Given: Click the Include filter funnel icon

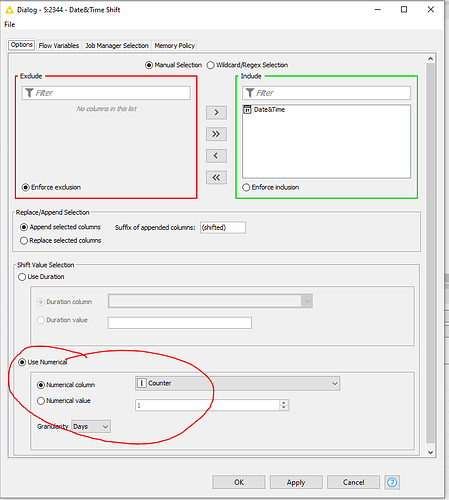Looking at the screenshot, I should pyautogui.click(x=250, y=93).
